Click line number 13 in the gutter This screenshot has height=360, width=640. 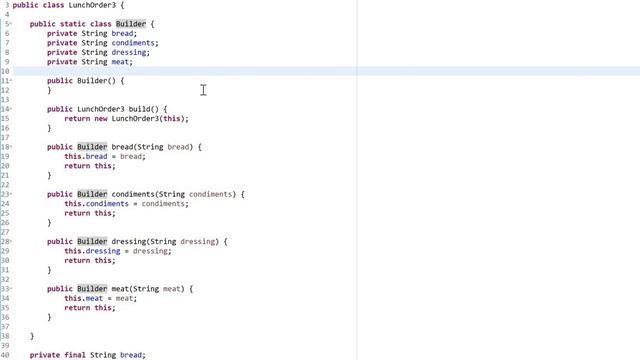[5, 100]
